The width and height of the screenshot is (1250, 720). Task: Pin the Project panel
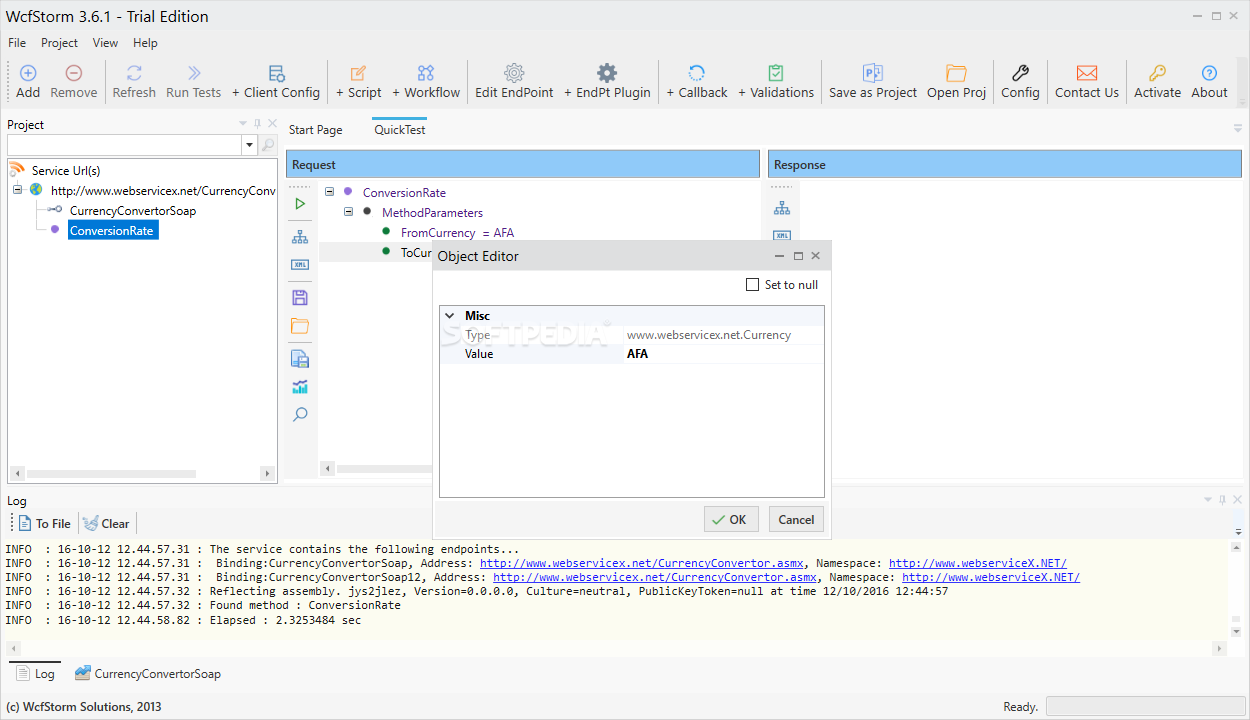click(x=257, y=125)
